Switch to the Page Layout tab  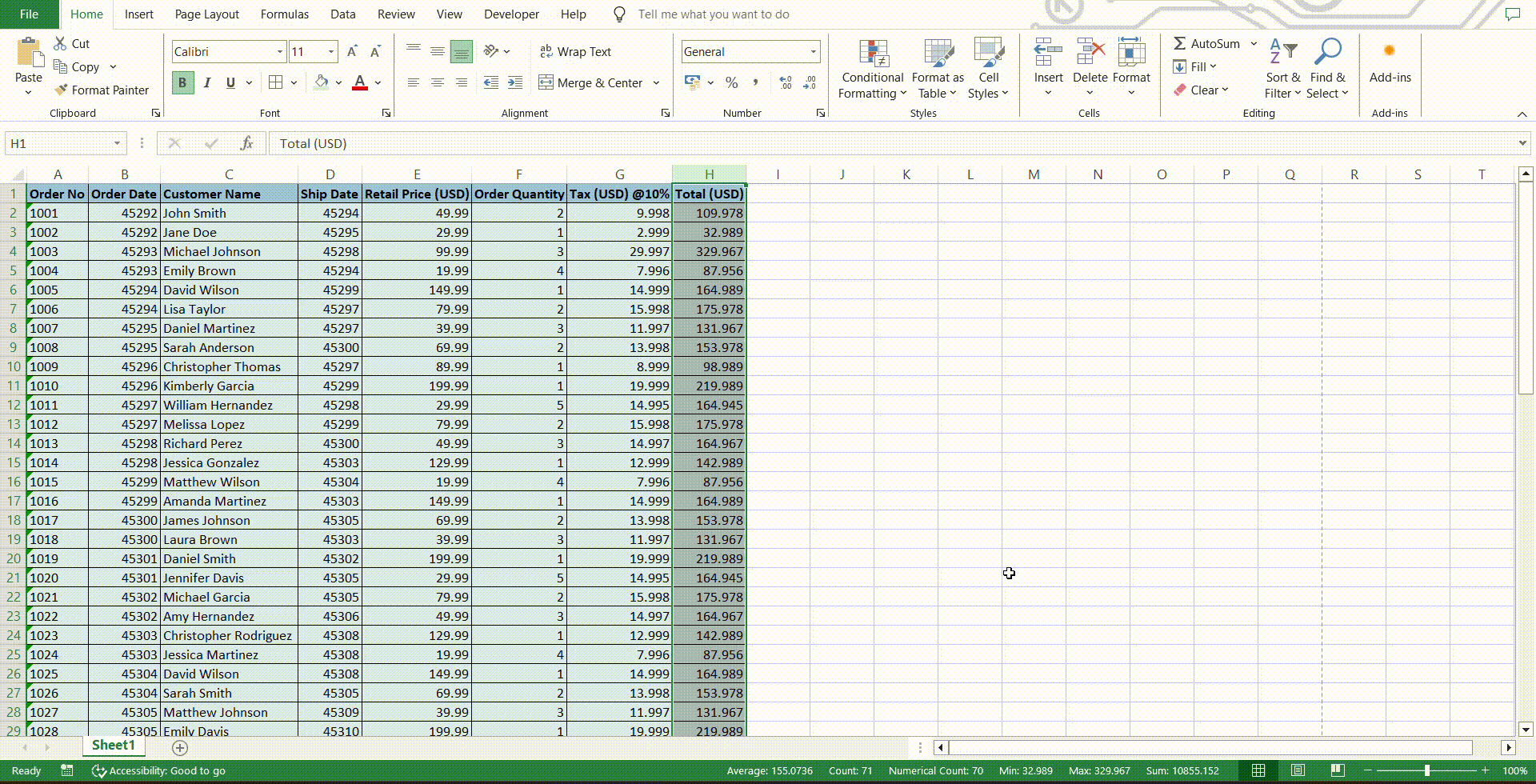coord(206,14)
